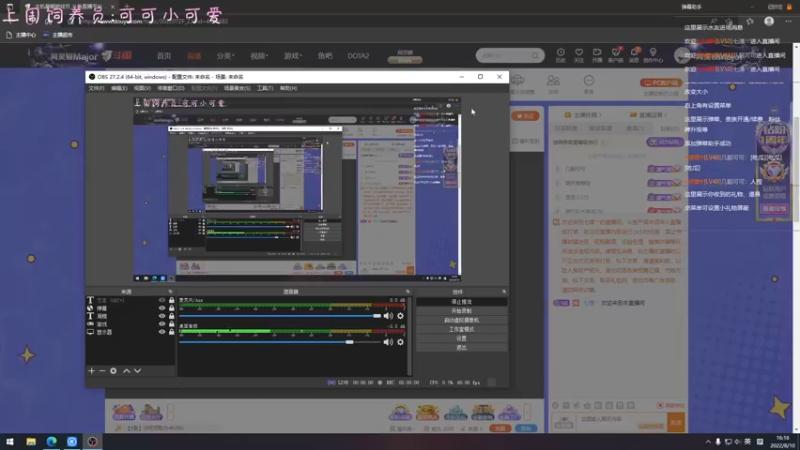Pop out the 混音器 mixer dock icon
This screenshot has width=800, height=450.
tap(408, 292)
